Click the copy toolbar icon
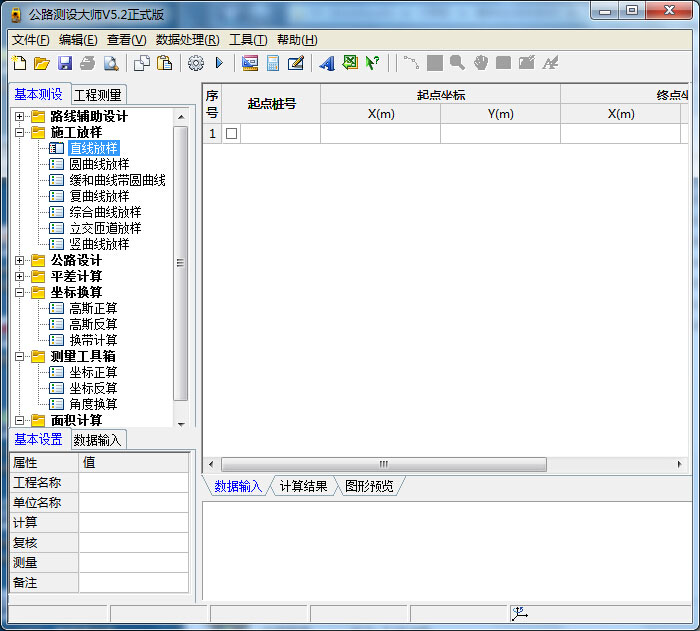 tap(142, 63)
